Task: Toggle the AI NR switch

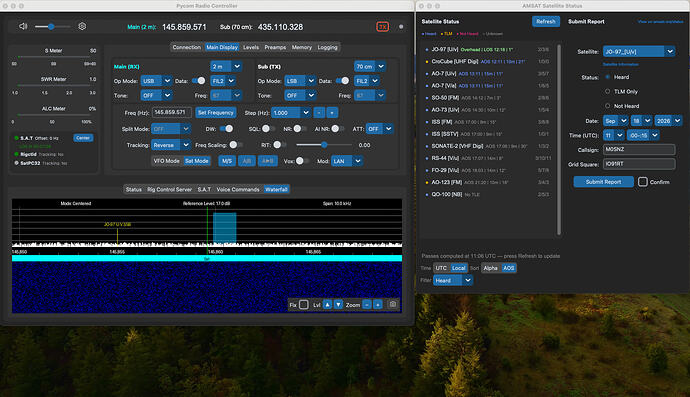Action: 338,129
